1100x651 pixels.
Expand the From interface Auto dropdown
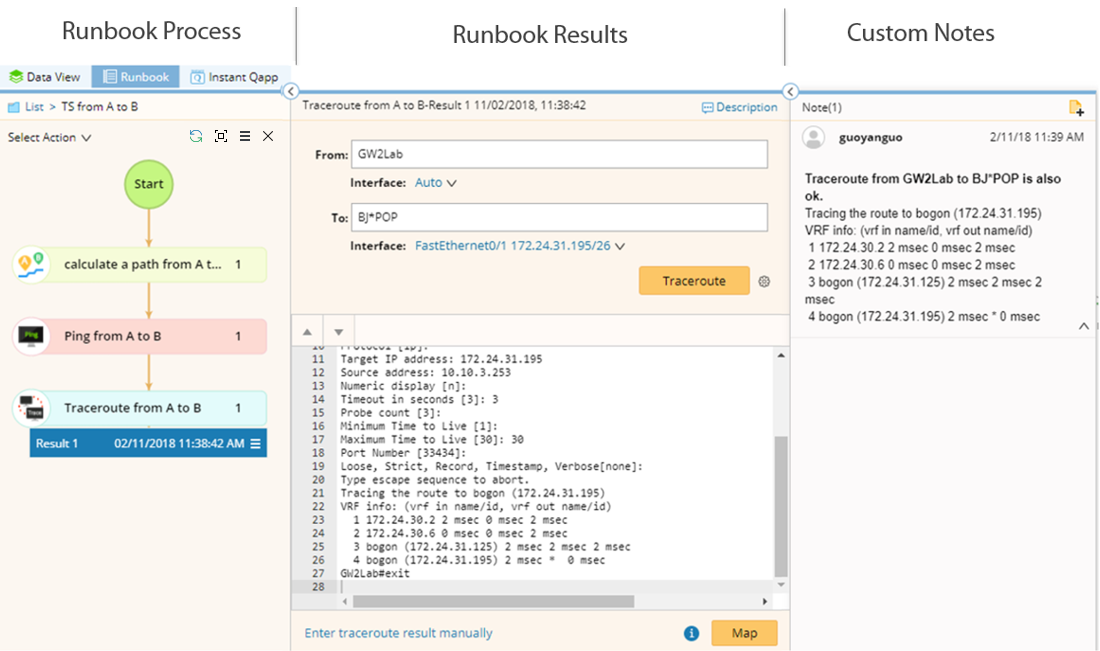[436, 184]
